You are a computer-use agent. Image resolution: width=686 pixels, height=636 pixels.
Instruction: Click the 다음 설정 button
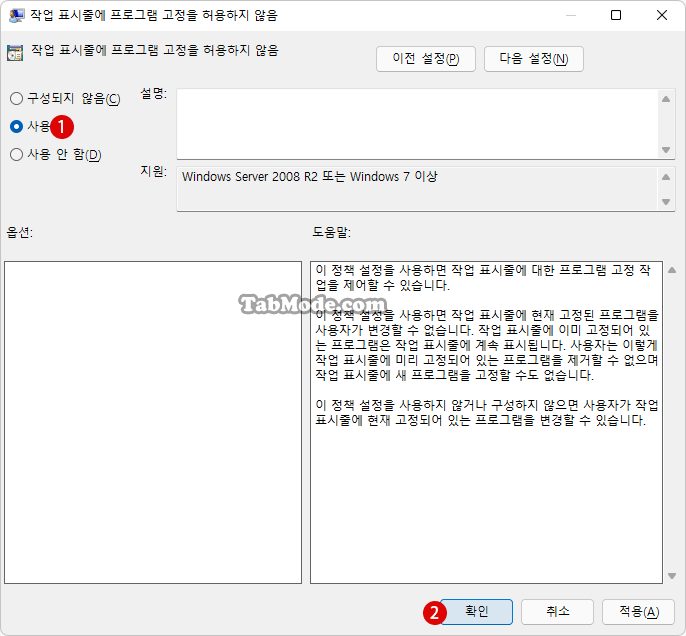(533, 59)
